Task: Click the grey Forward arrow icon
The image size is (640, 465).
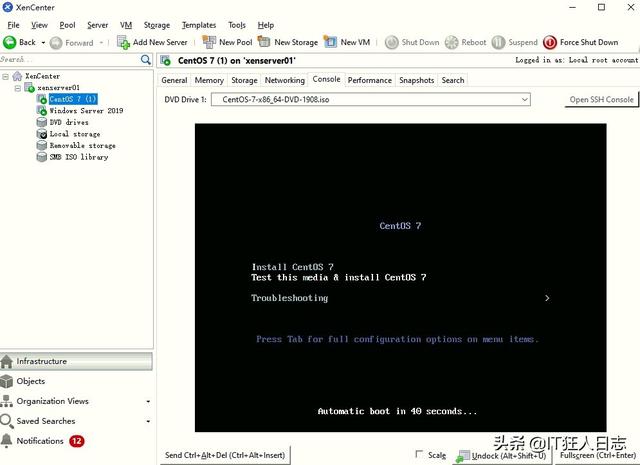Action: tap(56, 42)
